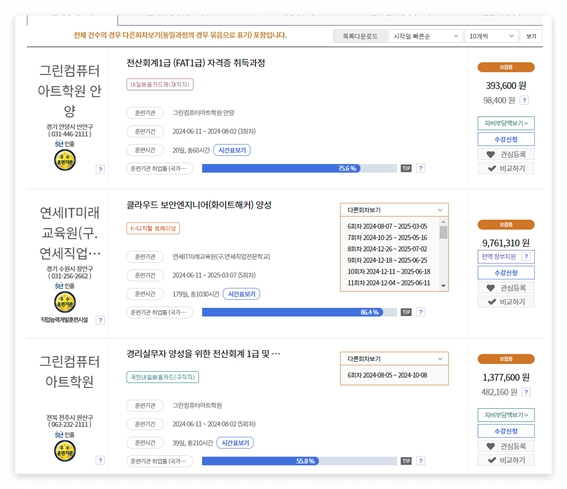
Task: Open the 시작일 빠른순 sort dropdown
Action: click(x=426, y=36)
